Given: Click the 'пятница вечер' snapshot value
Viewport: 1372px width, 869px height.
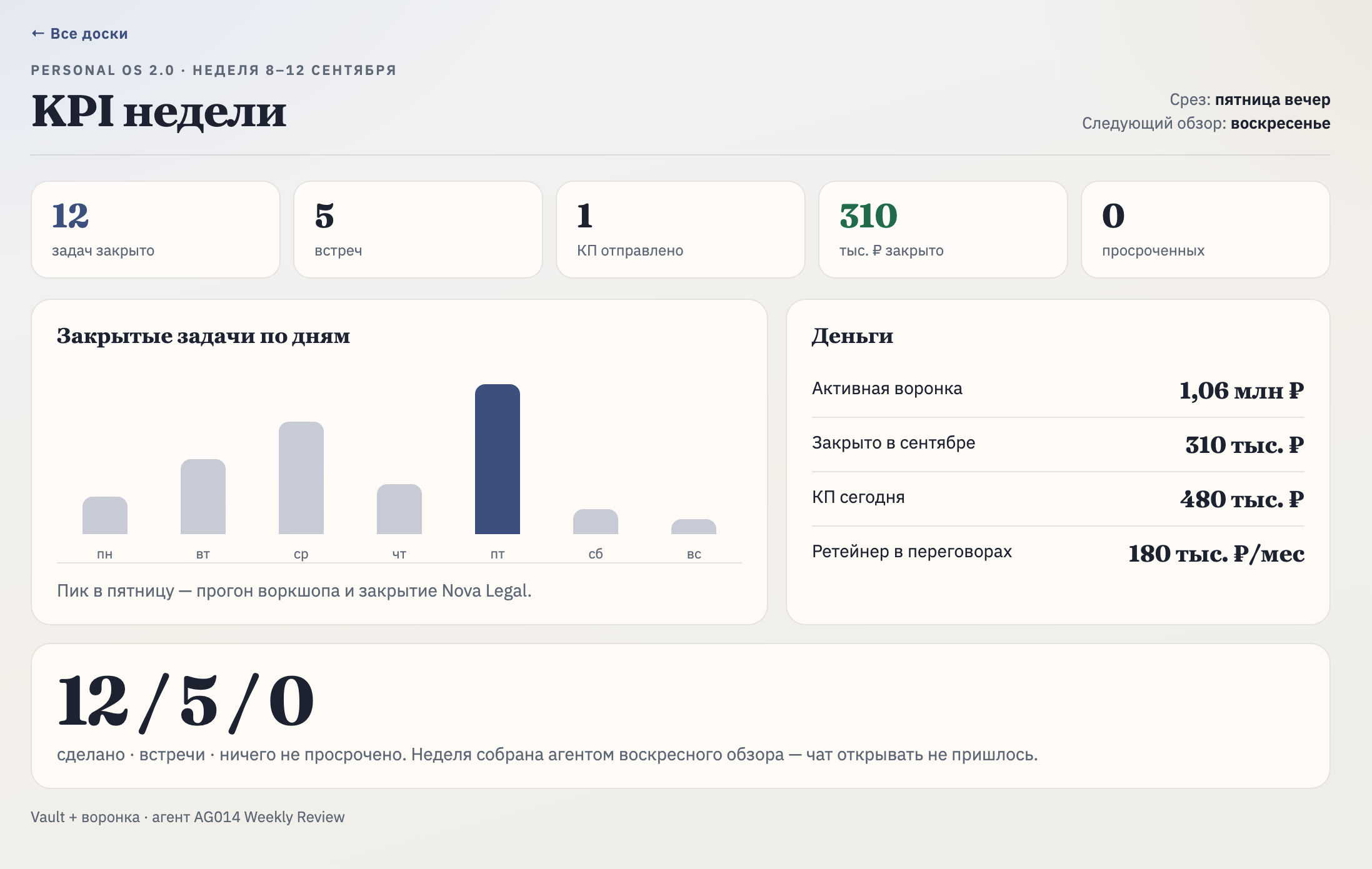Looking at the screenshot, I should 1273,100.
